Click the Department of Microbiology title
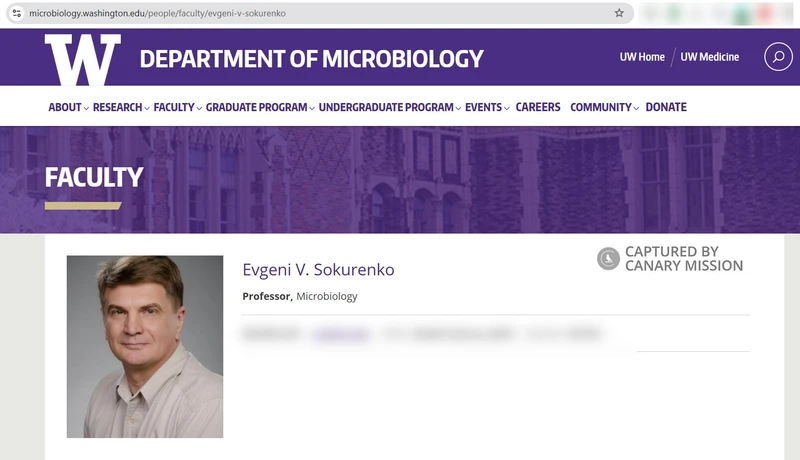Image resolution: width=800 pixels, height=460 pixels. pyautogui.click(x=311, y=59)
